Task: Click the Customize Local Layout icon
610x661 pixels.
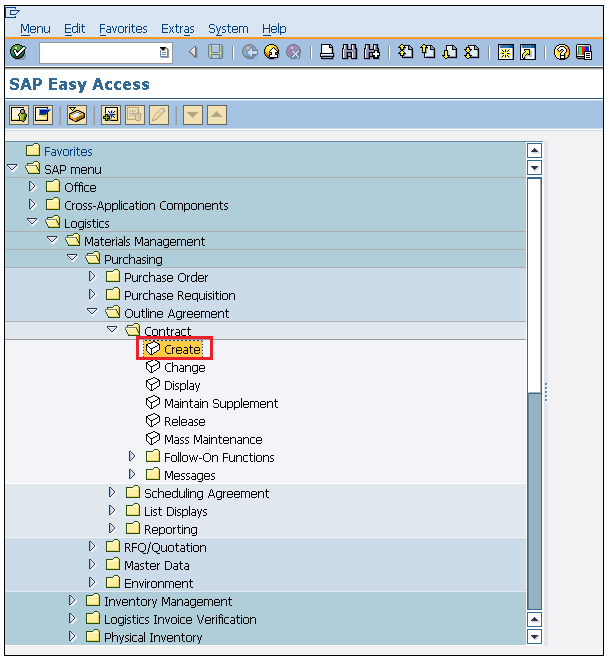Action: (x=584, y=52)
